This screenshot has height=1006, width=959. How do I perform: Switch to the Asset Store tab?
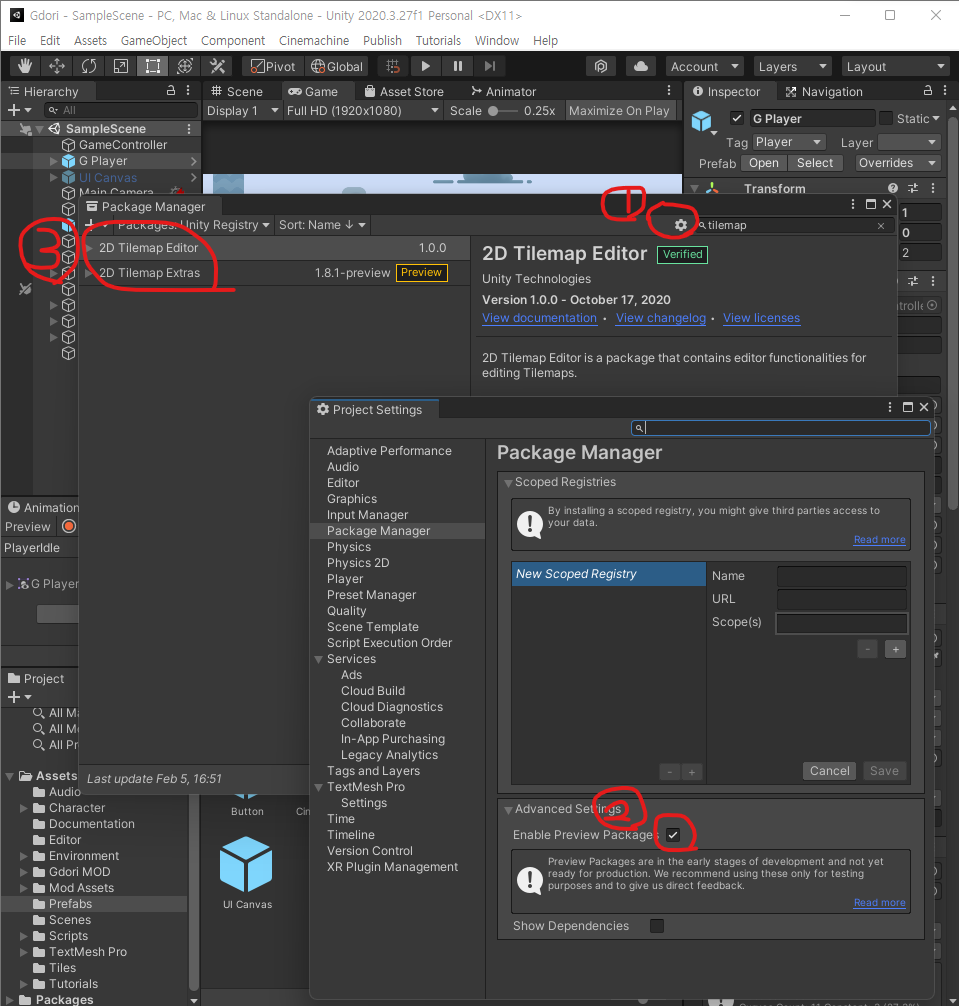[404, 91]
